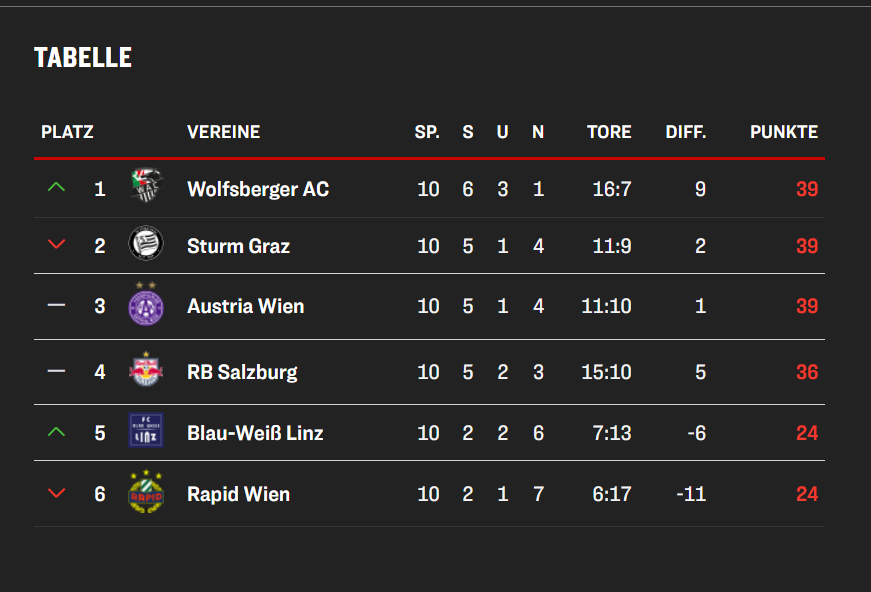Click unchanged dash indicator for RB Salzburg
Image resolution: width=871 pixels, height=592 pixels.
57,370
